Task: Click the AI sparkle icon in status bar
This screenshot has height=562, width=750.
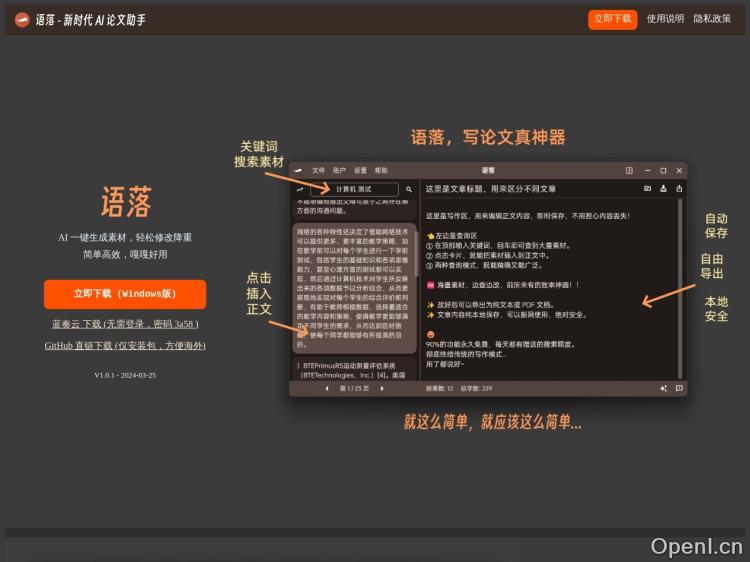Action: [x=663, y=388]
